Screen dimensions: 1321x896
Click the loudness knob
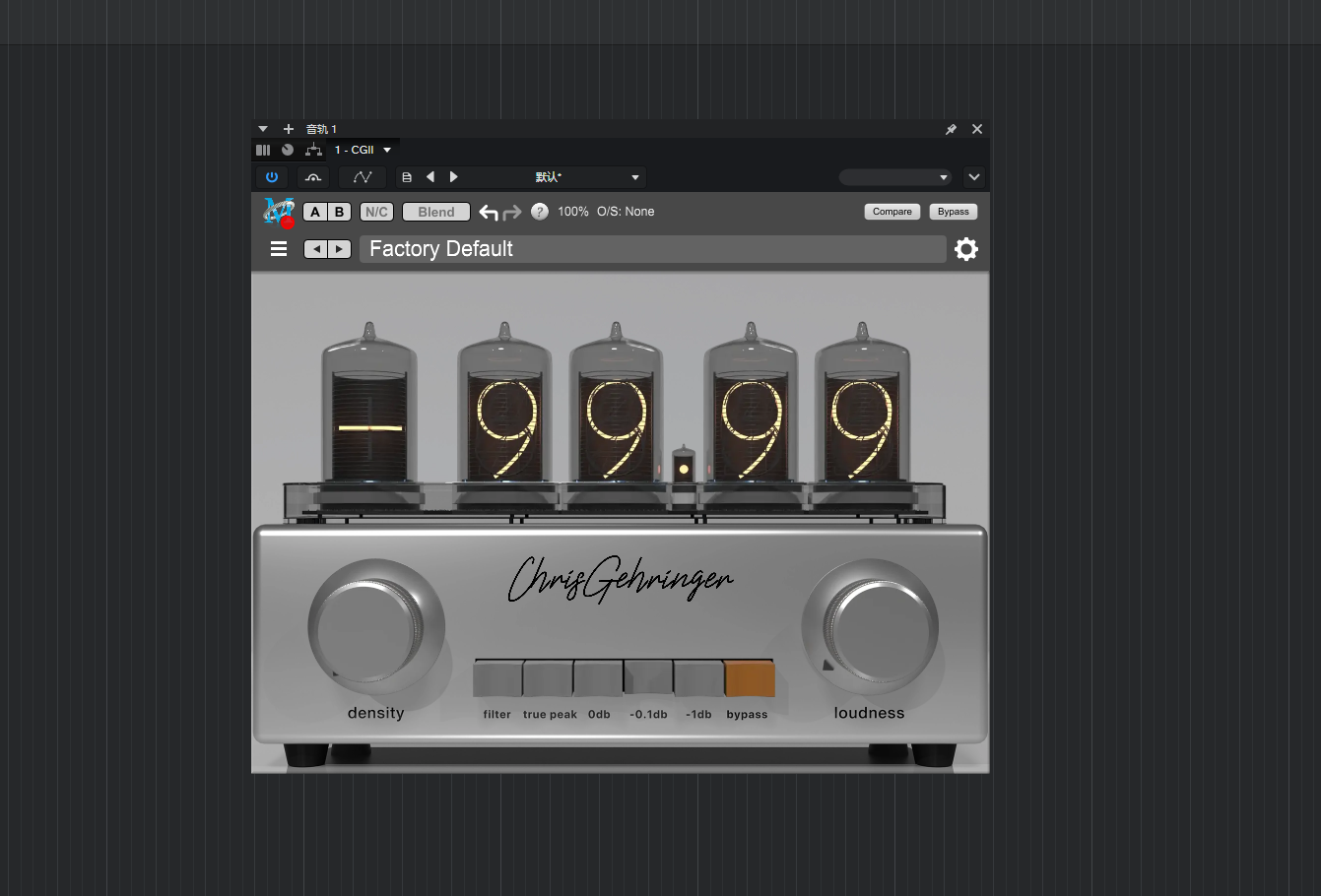[x=870, y=625]
